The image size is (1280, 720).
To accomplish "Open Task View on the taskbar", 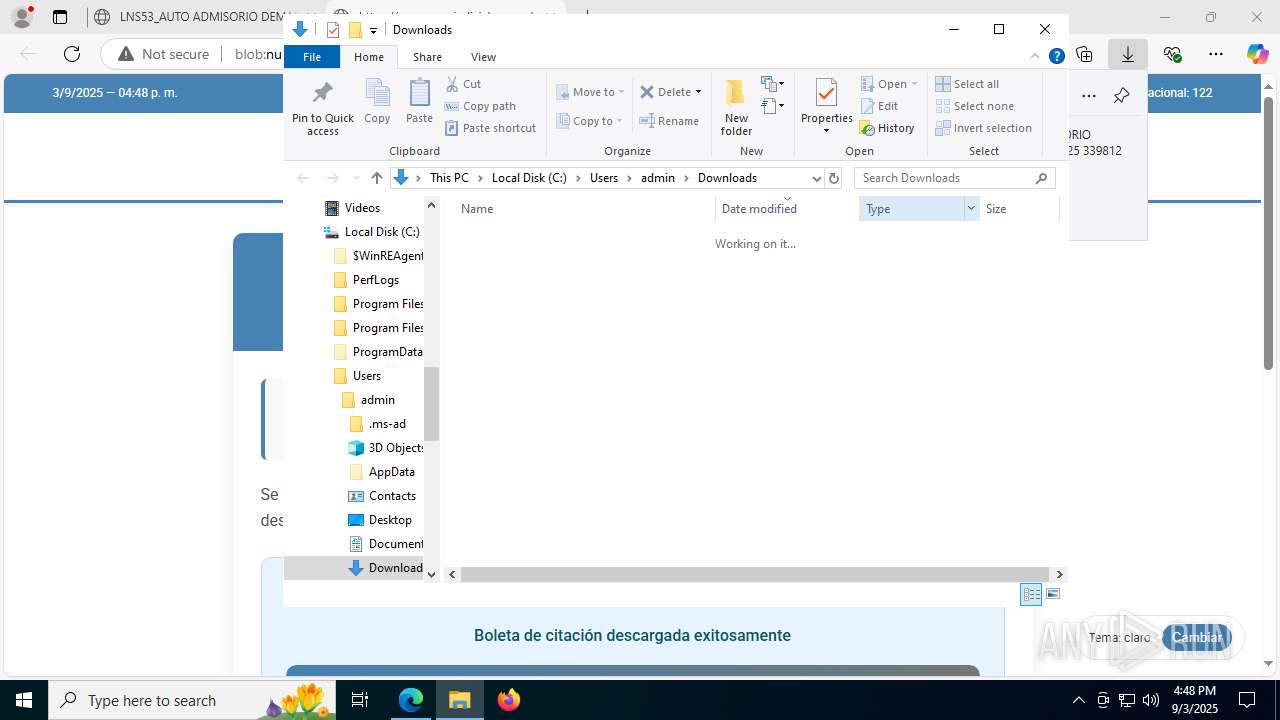I will [x=360, y=700].
